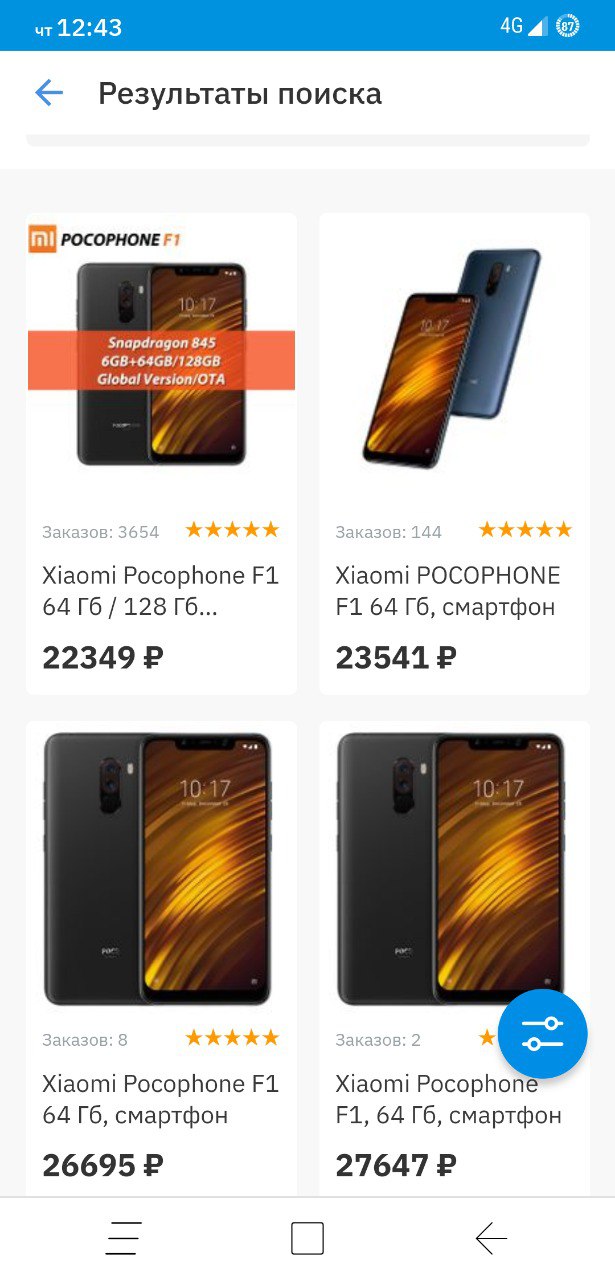Open the product image priced 27647 ₽
The height and width of the screenshot is (1280, 615).
[453, 868]
